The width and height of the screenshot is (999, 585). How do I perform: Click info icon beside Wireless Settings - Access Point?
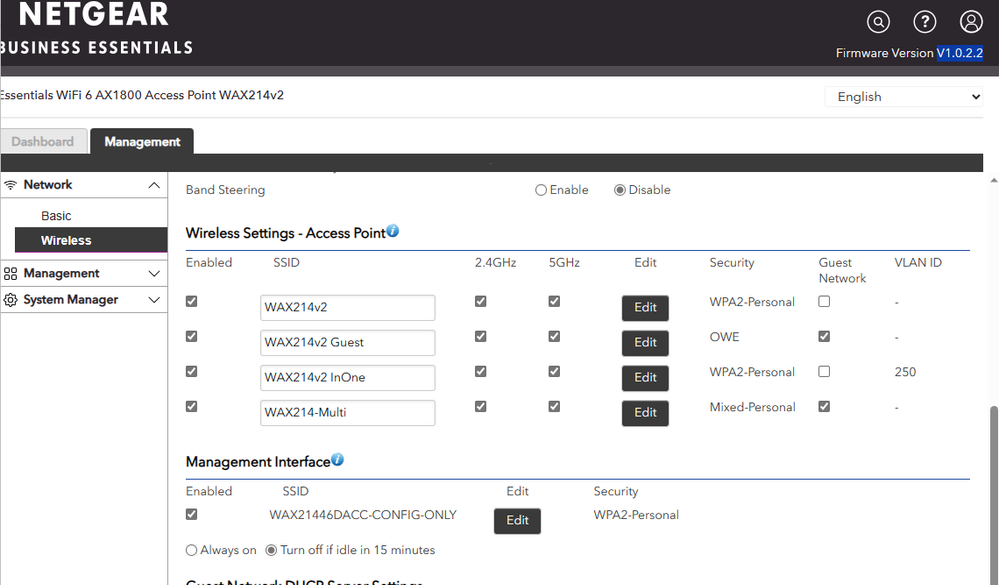point(393,231)
